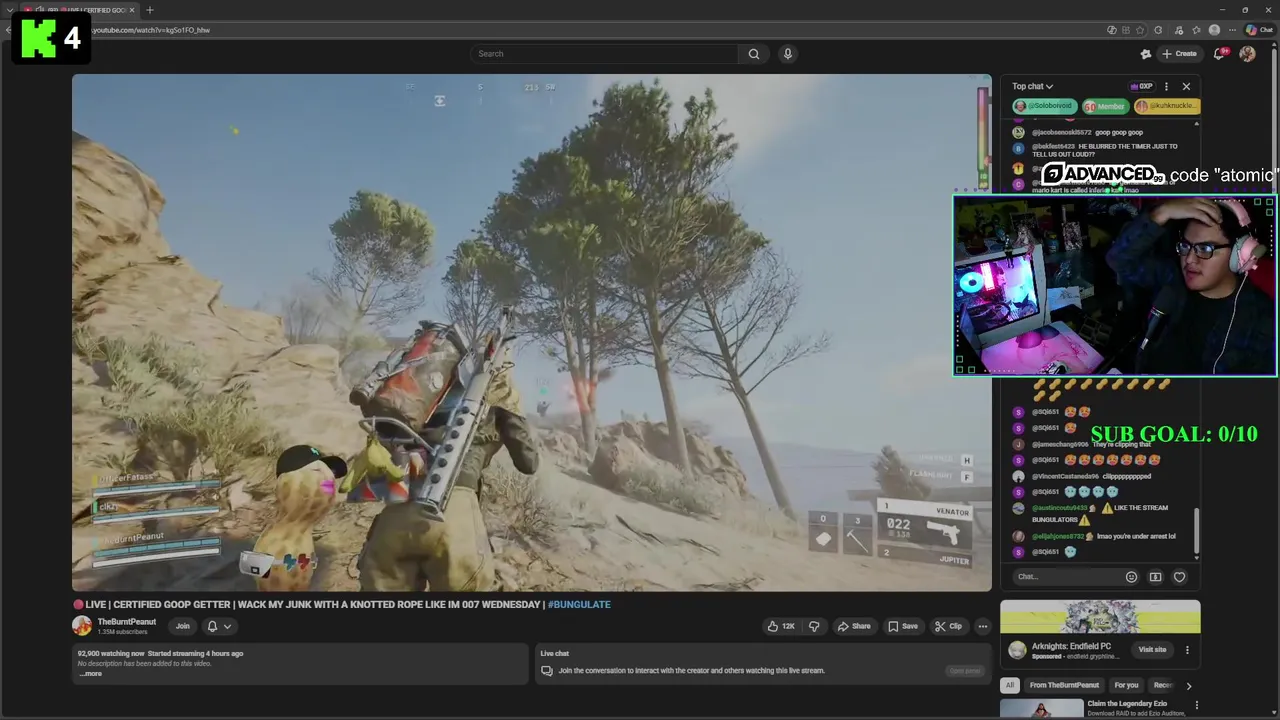Open more video actions ellipsis

983,626
